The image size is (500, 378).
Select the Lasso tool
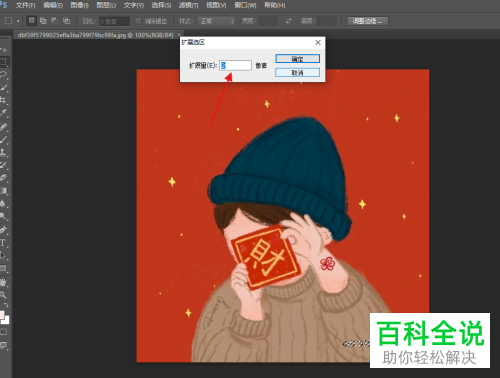coord(3,75)
